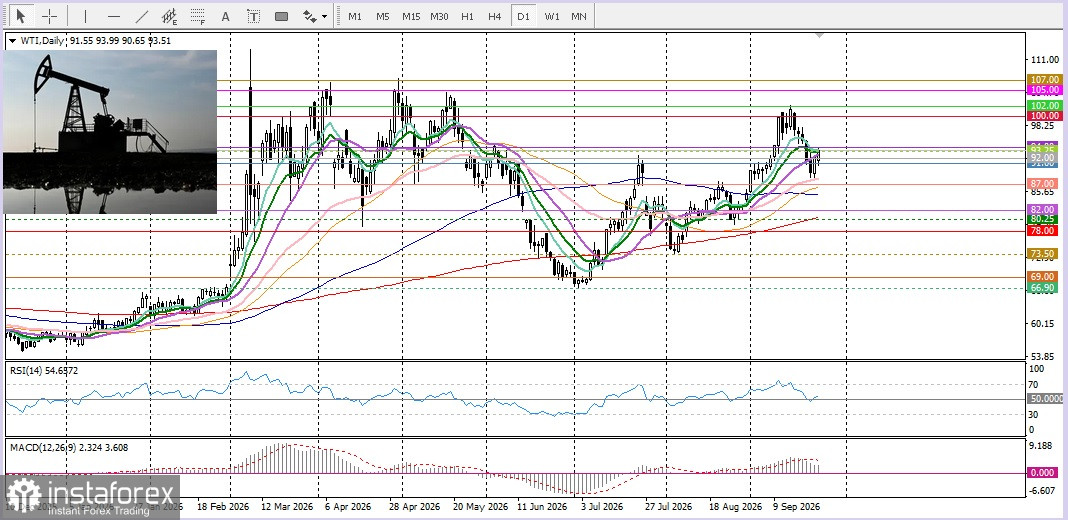Click the 107.00 price level label
1068x520 pixels.
click(x=1044, y=80)
